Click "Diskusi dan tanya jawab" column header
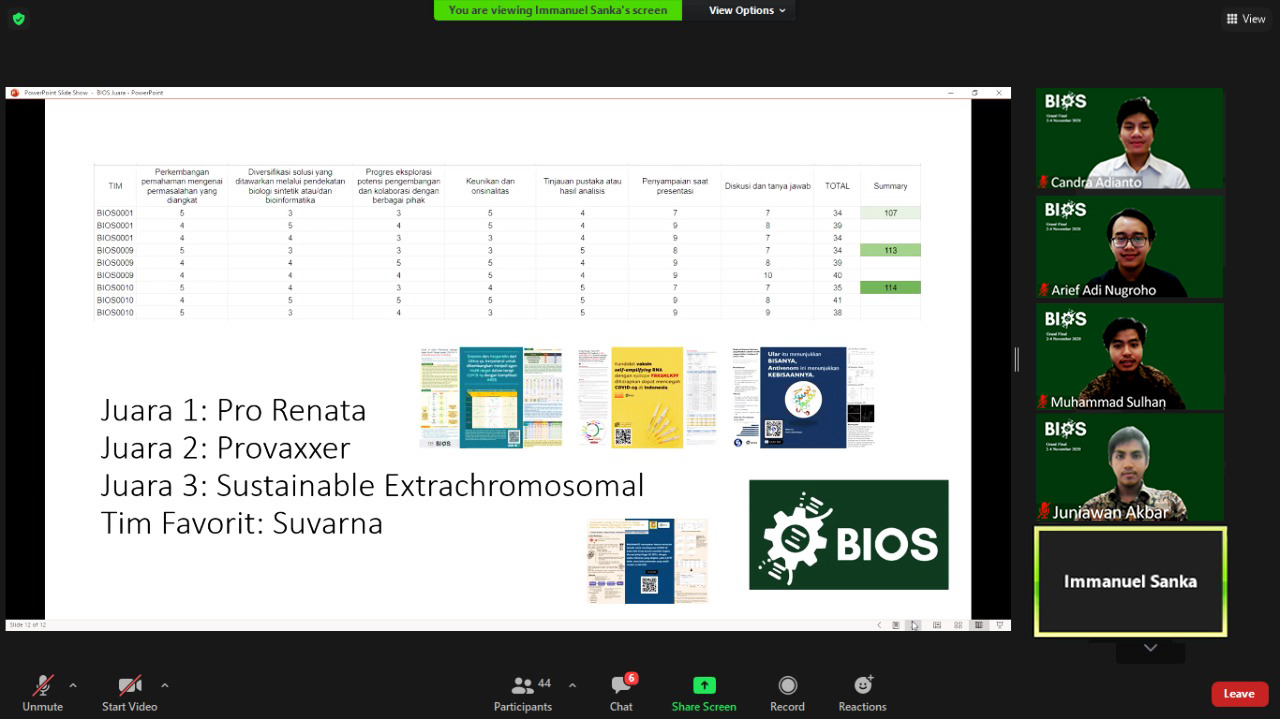 click(767, 186)
